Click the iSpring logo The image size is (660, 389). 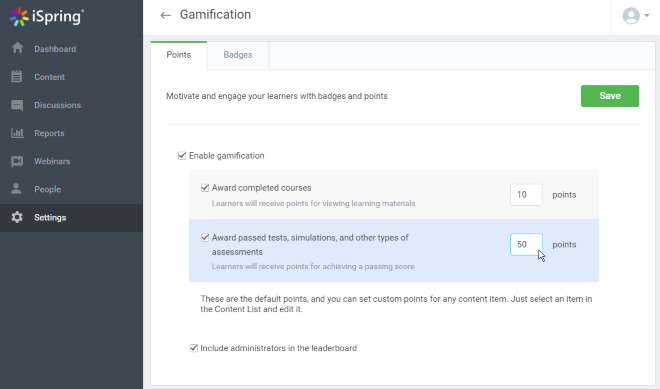click(x=46, y=17)
